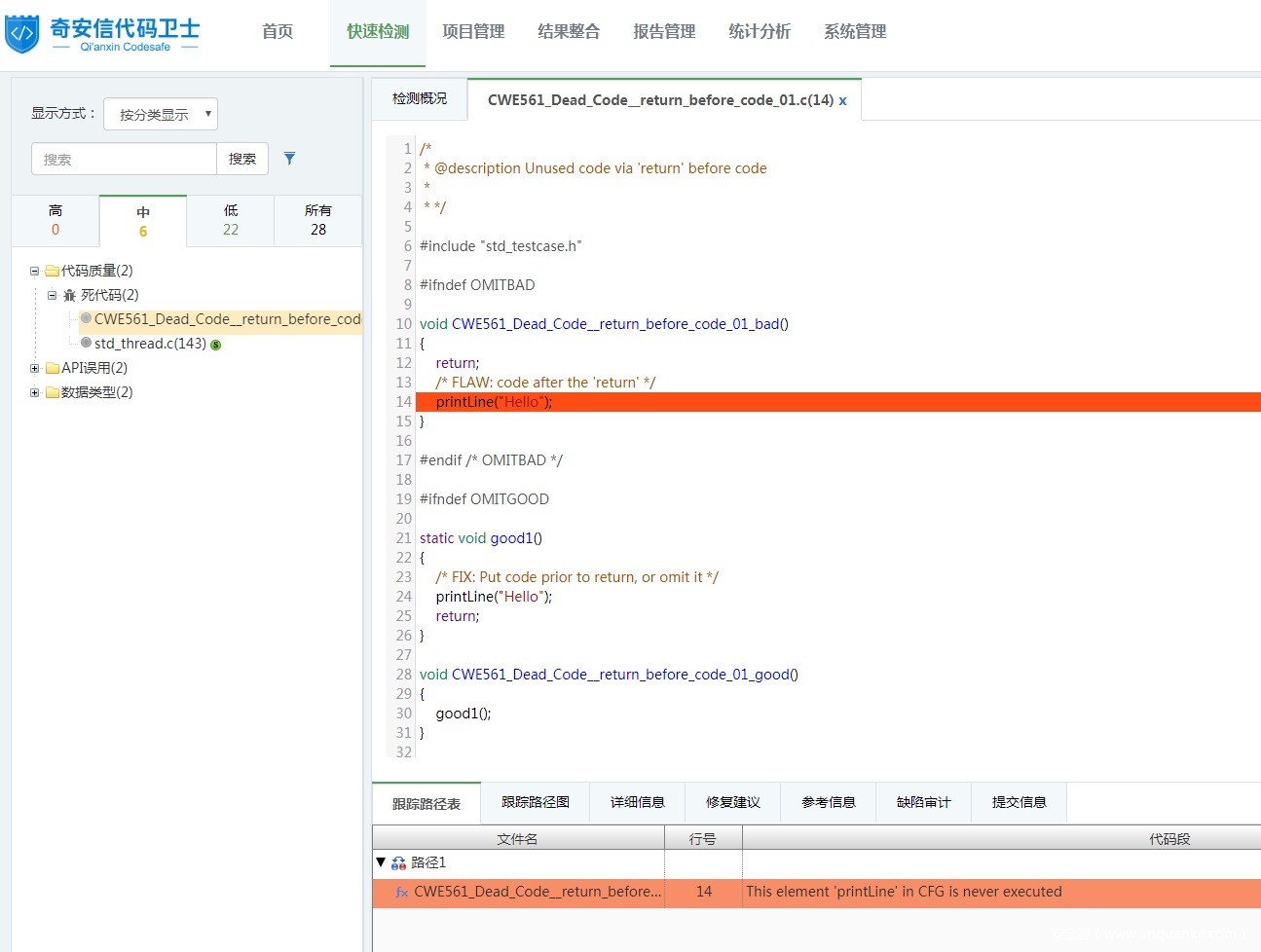Collapse the 代码质量 tree node

pos(35,271)
